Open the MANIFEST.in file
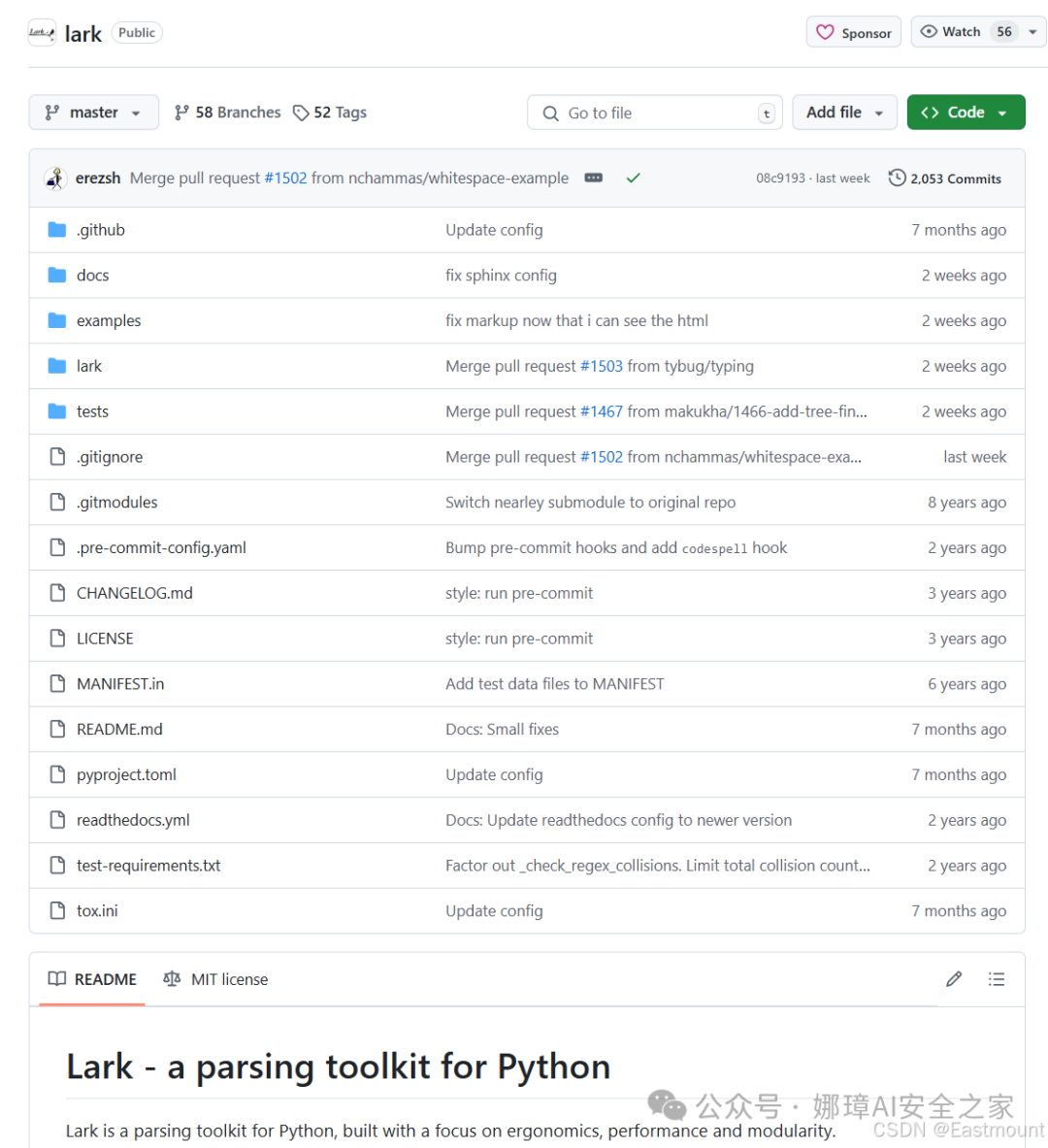The width and height of the screenshot is (1048, 1148). pyautogui.click(x=120, y=684)
